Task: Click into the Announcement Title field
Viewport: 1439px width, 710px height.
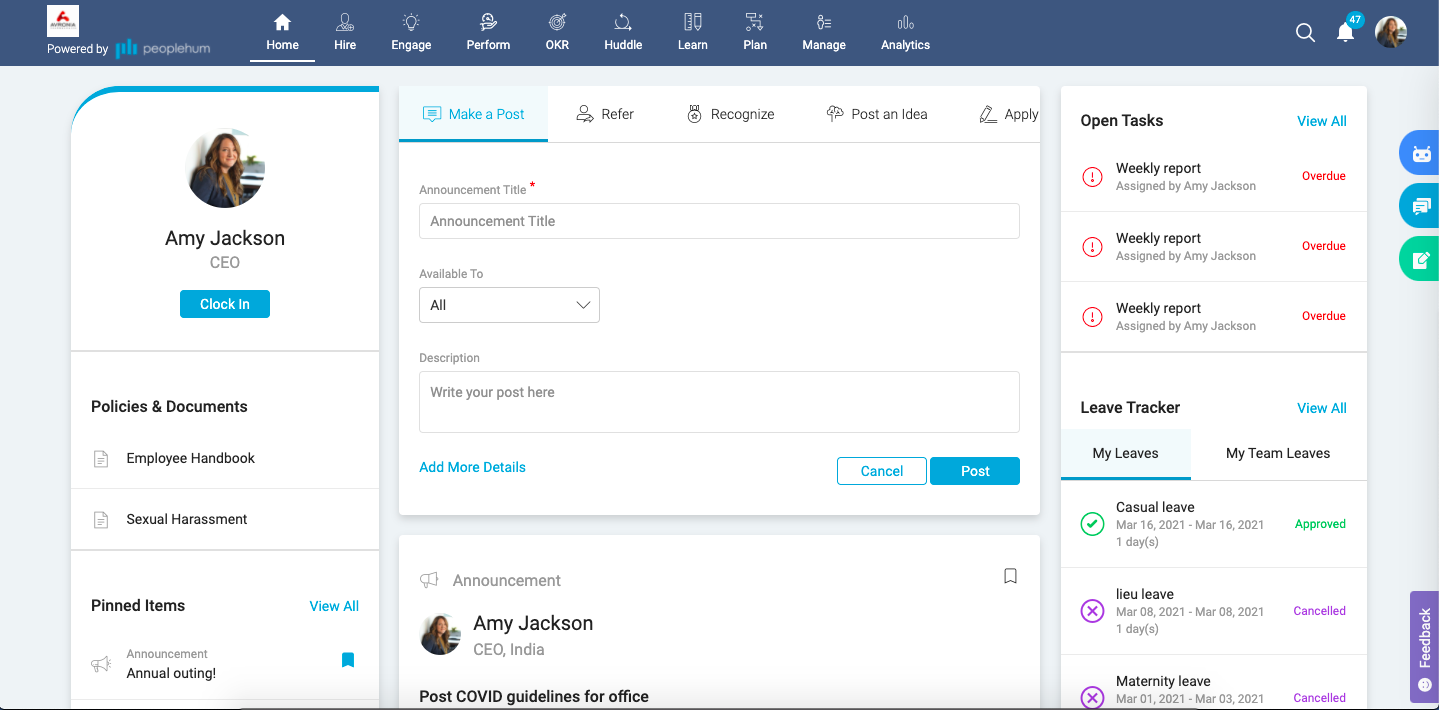Action: 719,221
